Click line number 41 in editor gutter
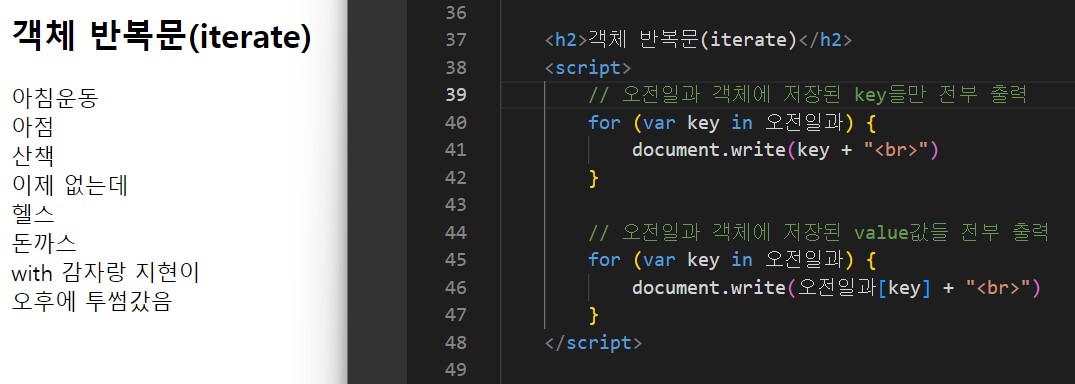 pyautogui.click(x=455, y=149)
